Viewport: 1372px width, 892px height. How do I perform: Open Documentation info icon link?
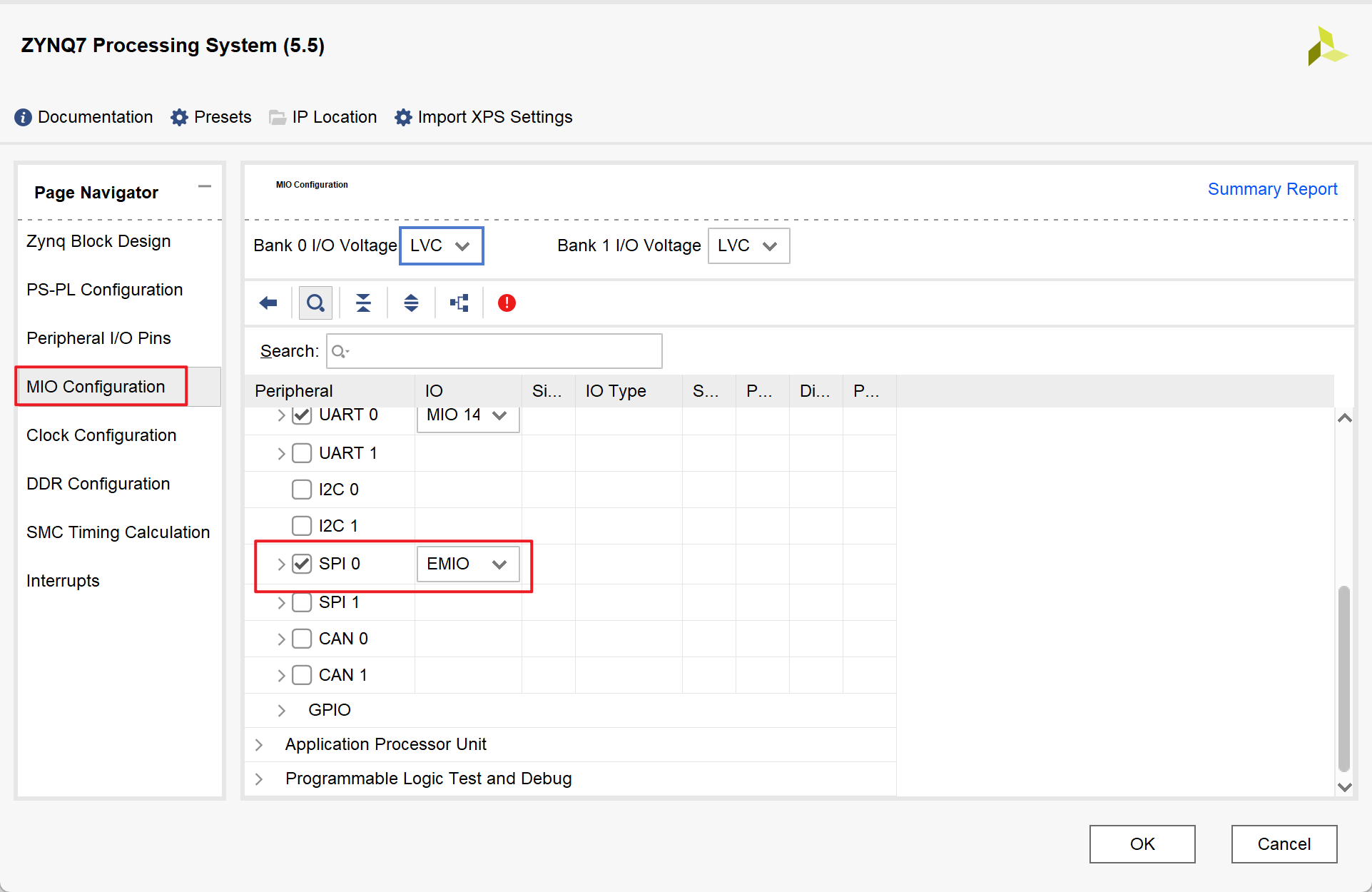pos(83,117)
